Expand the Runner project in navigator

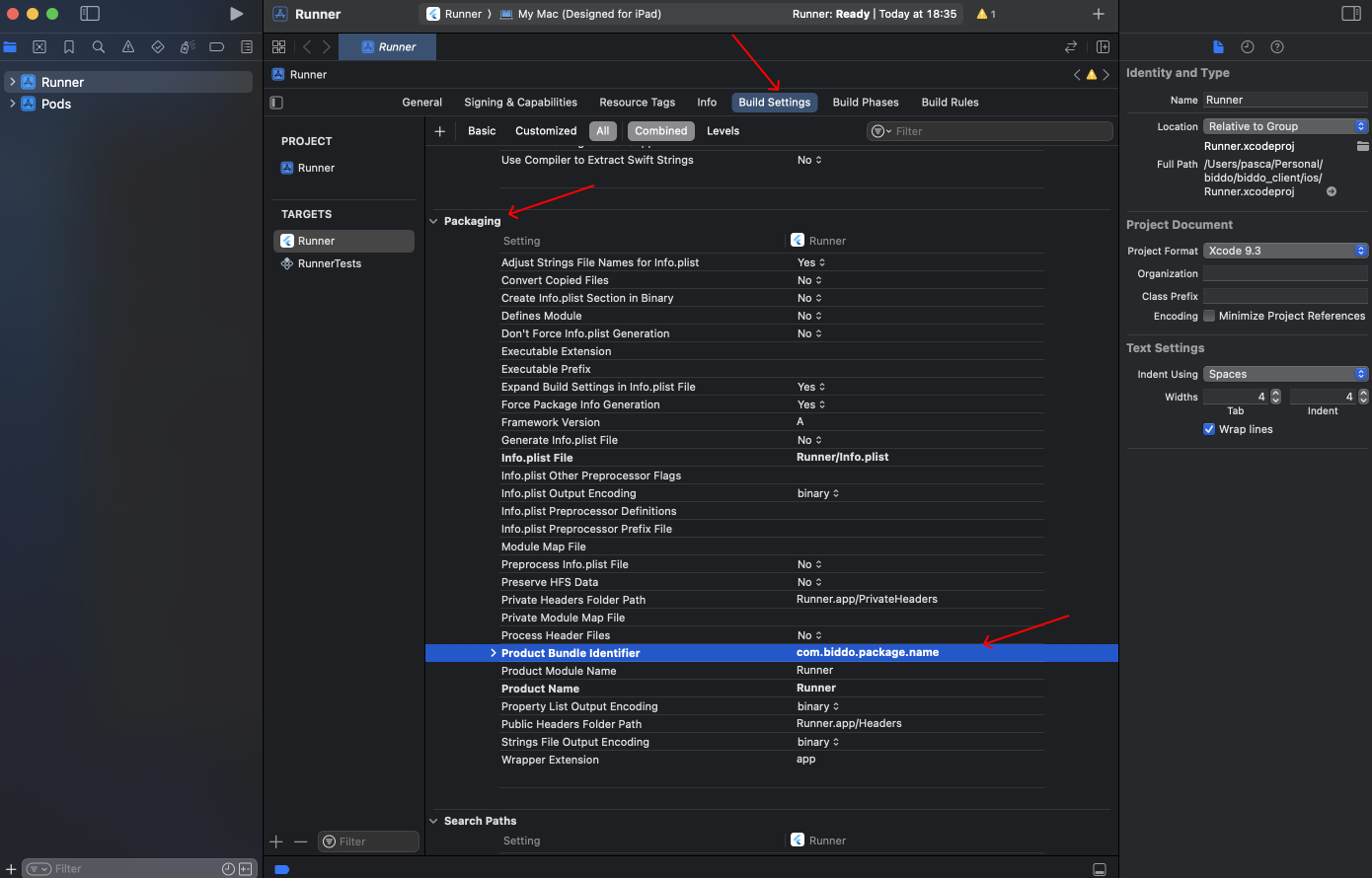point(12,82)
